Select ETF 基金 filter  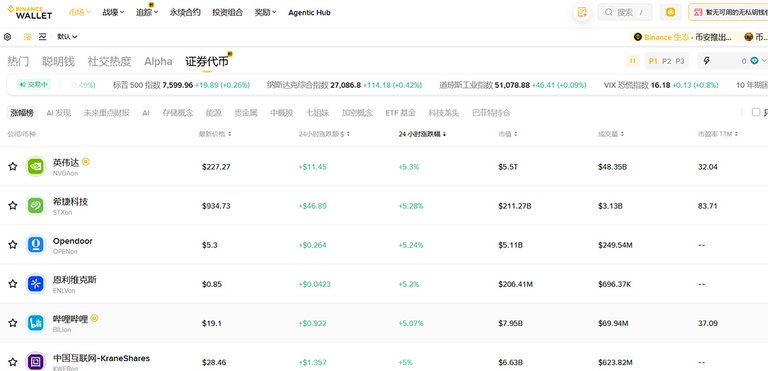pos(400,113)
